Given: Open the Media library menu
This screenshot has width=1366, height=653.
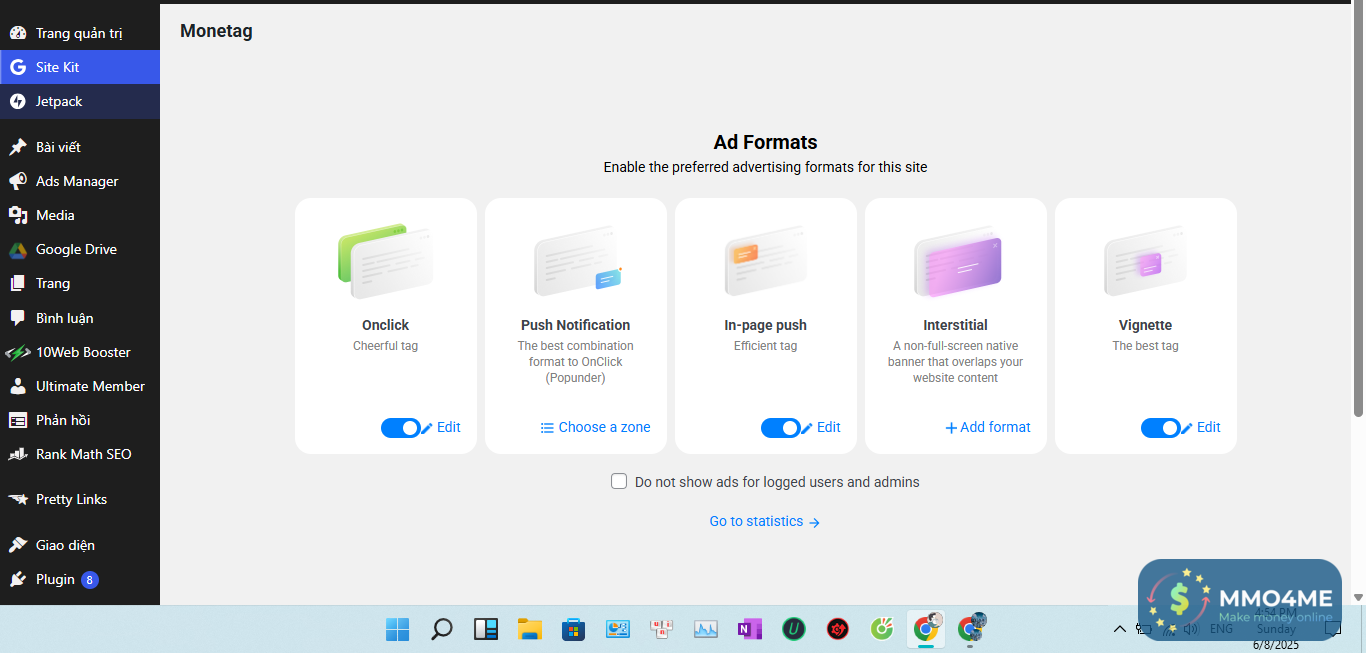Looking at the screenshot, I should coord(80,215).
